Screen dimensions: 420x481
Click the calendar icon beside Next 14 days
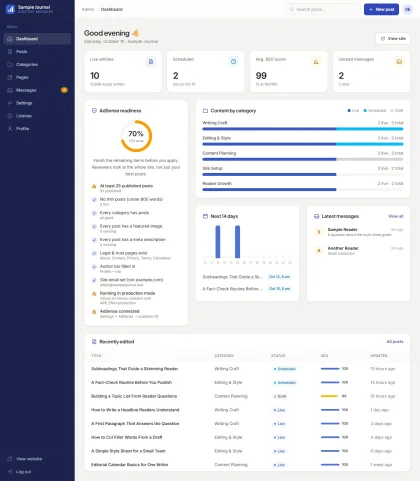(x=205, y=216)
